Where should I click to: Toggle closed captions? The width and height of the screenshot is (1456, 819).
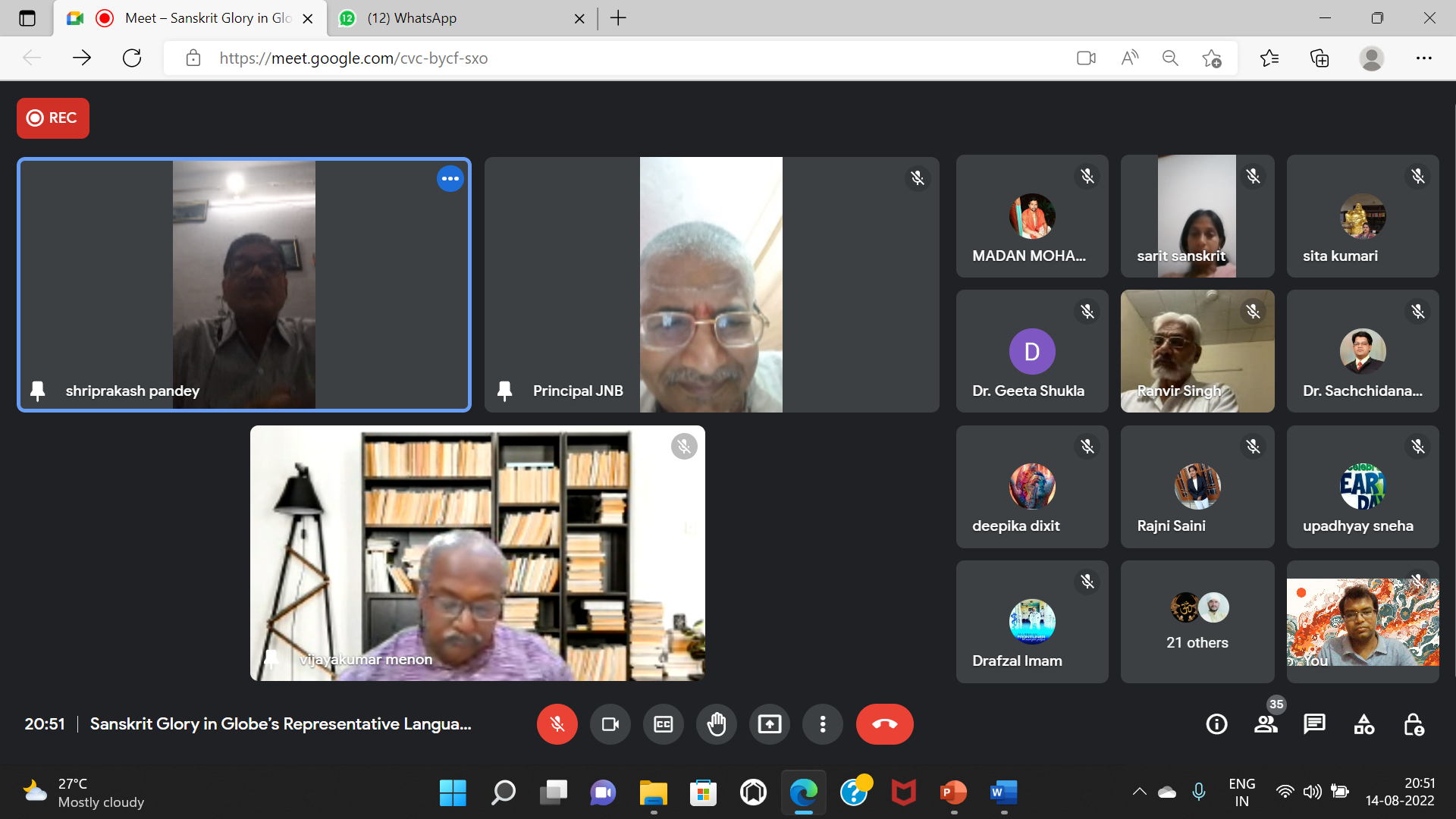pos(664,724)
